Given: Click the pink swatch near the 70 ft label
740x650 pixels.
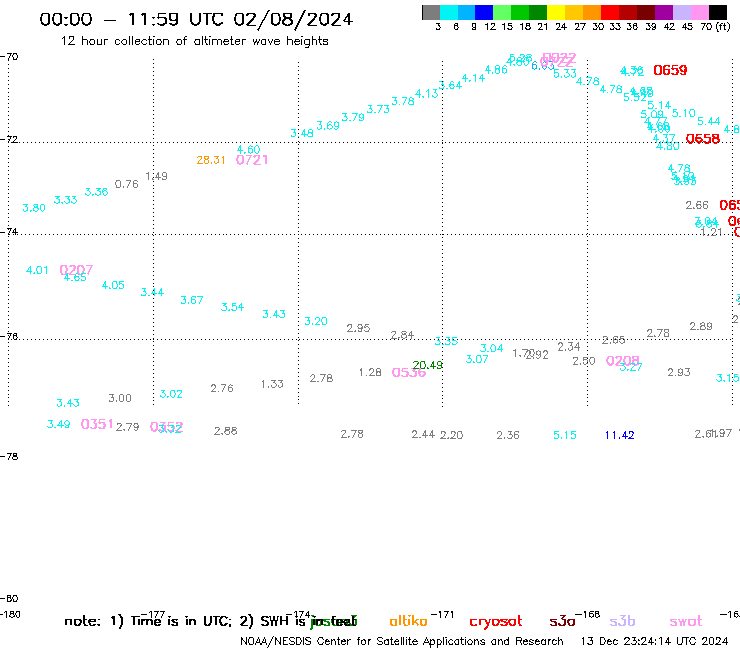Looking at the screenshot, I should (699, 12).
